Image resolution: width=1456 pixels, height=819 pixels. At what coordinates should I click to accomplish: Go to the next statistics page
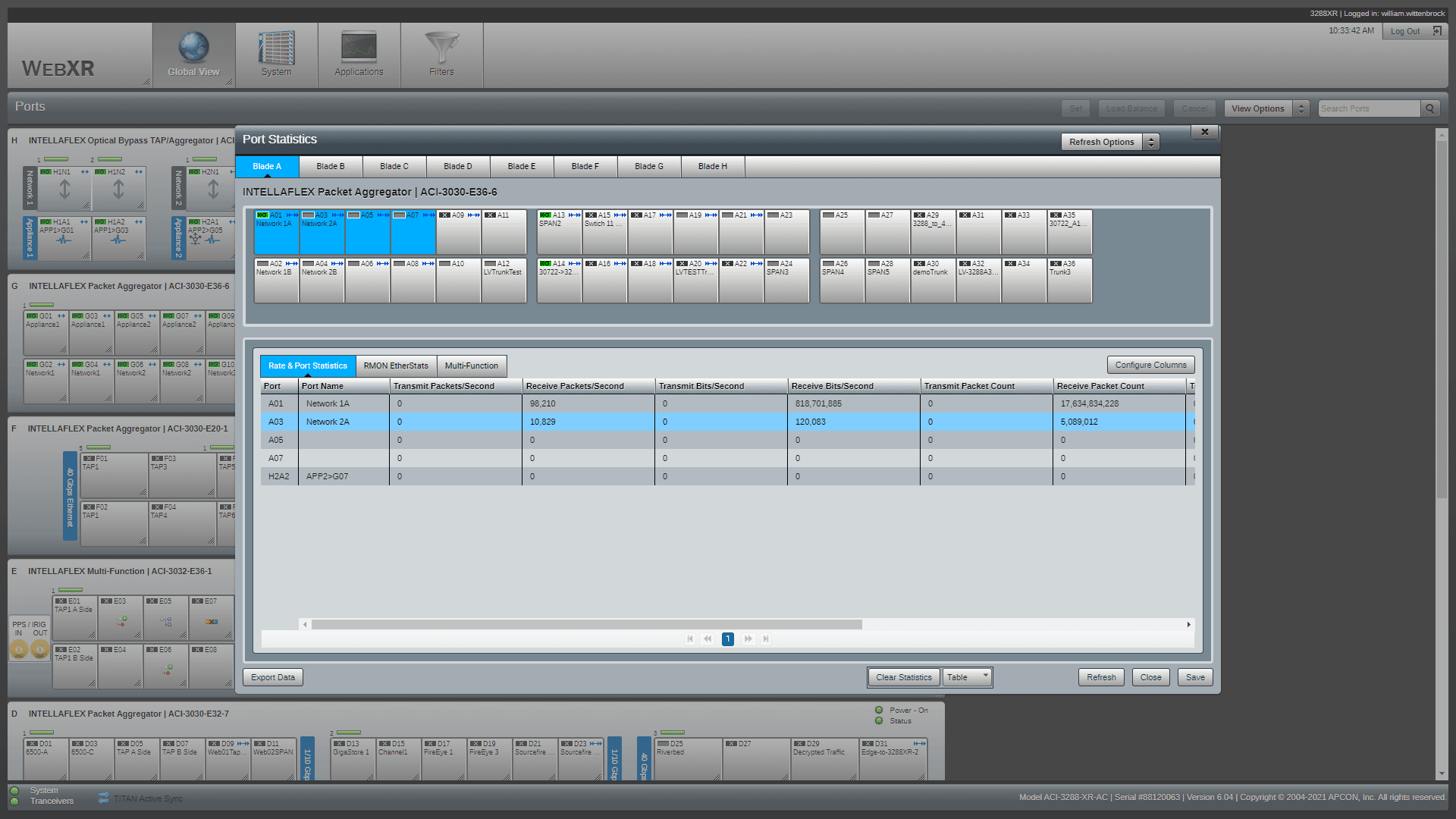click(748, 639)
